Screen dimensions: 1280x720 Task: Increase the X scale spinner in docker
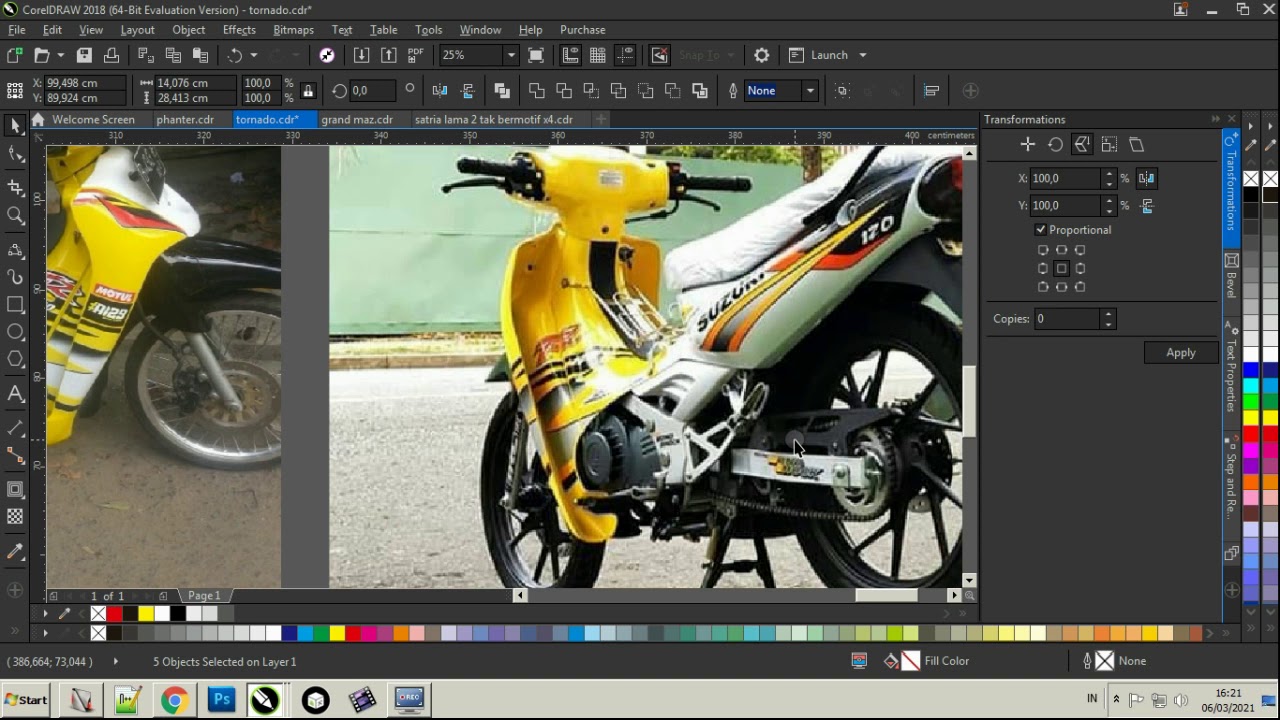[1108, 173]
